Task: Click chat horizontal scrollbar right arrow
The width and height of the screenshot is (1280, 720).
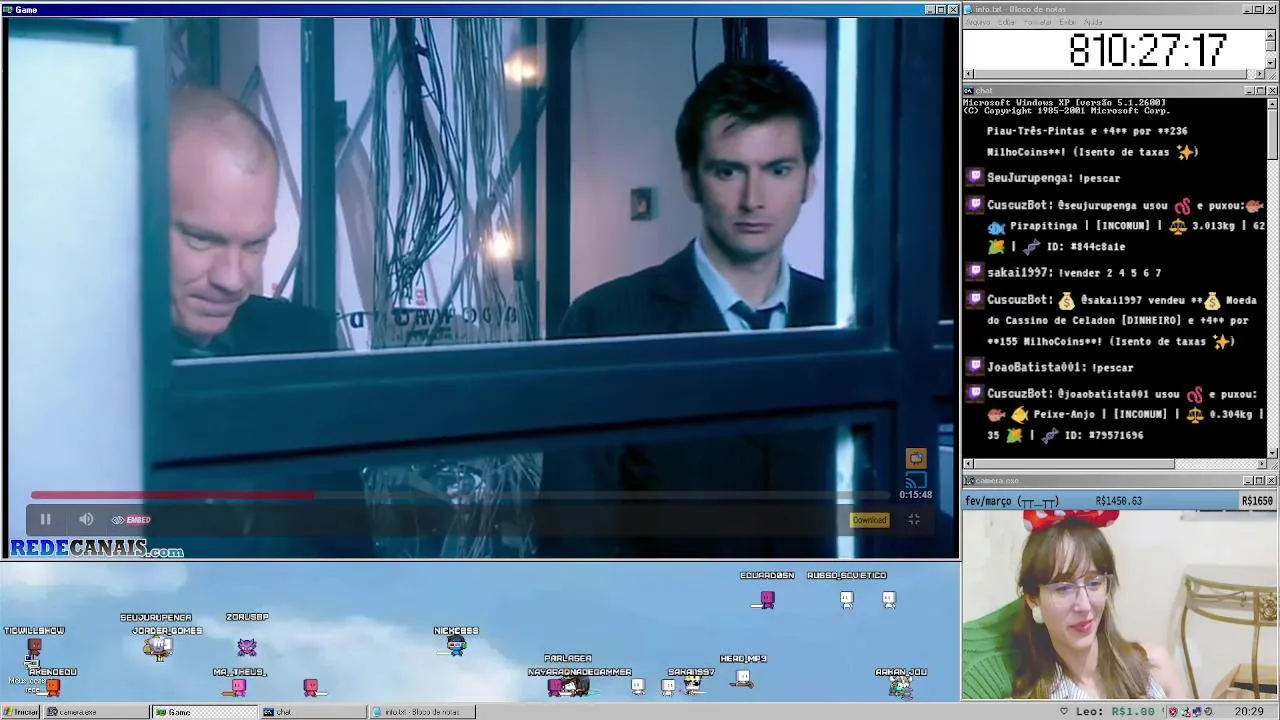Action: tap(1261, 464)
